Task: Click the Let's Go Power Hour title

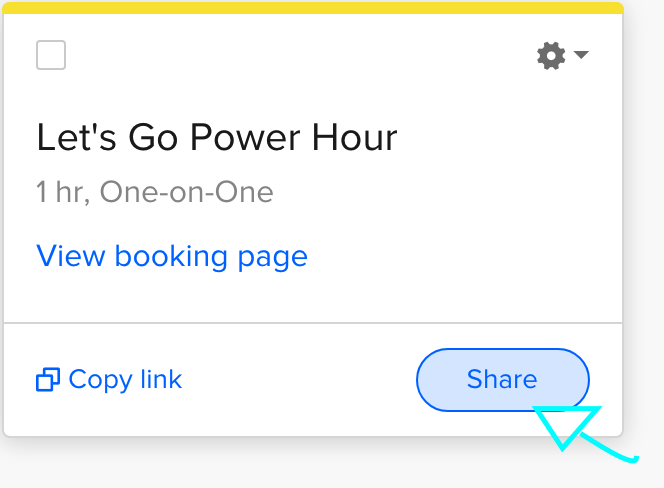Action: pyautogui.click(x=217, y=138)
